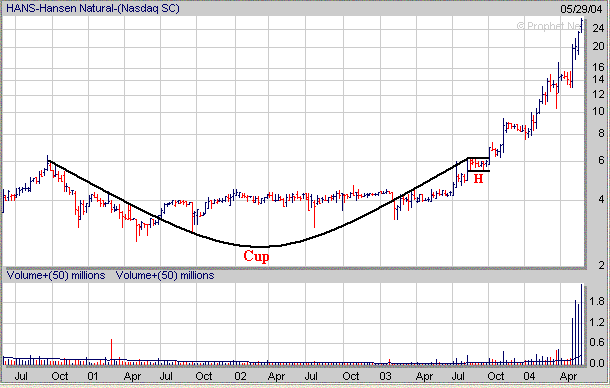
Task: Click the Oct label just before 04
Action: pos(496,376)
